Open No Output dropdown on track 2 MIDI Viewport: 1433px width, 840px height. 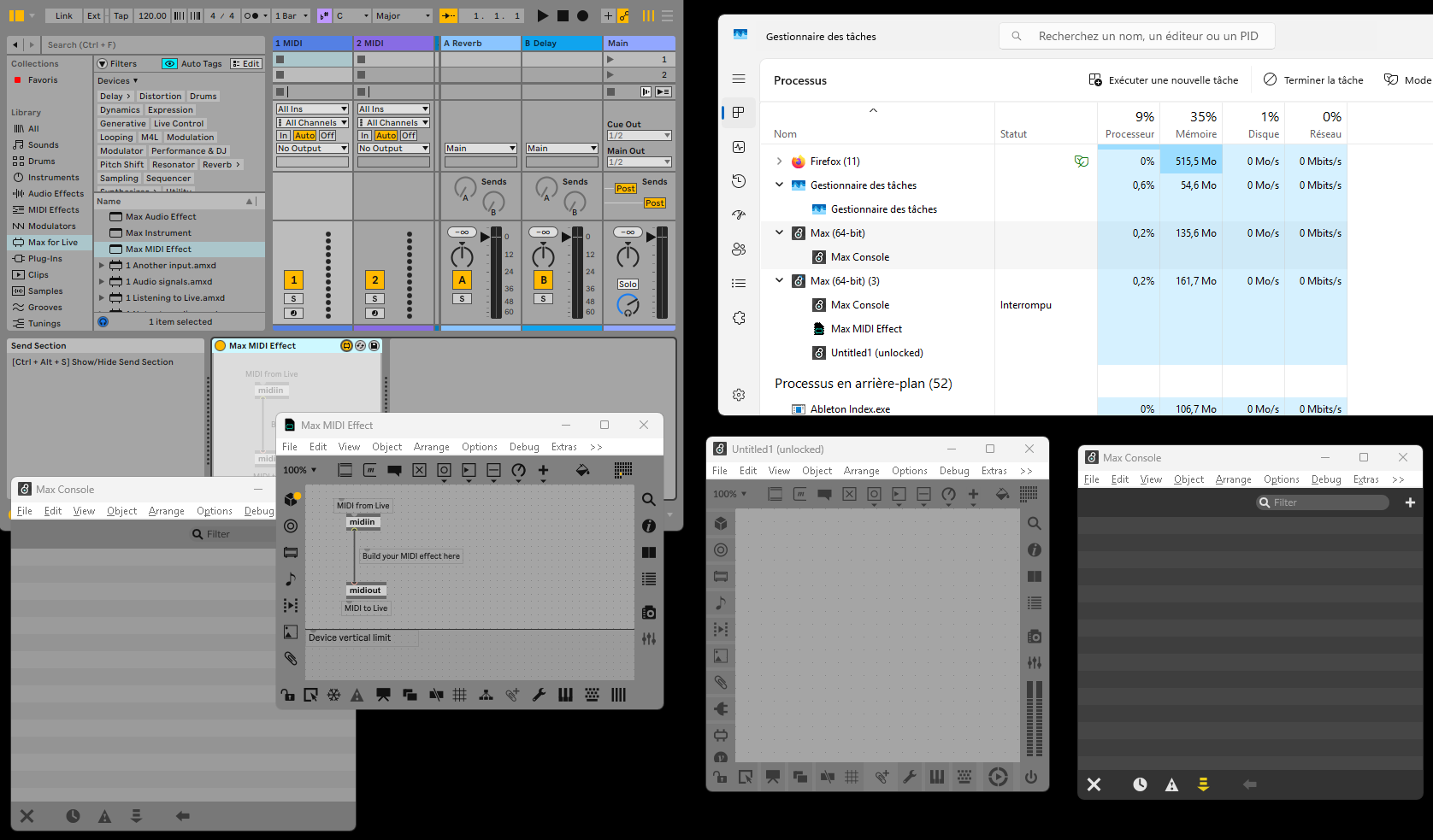(393, 148)
